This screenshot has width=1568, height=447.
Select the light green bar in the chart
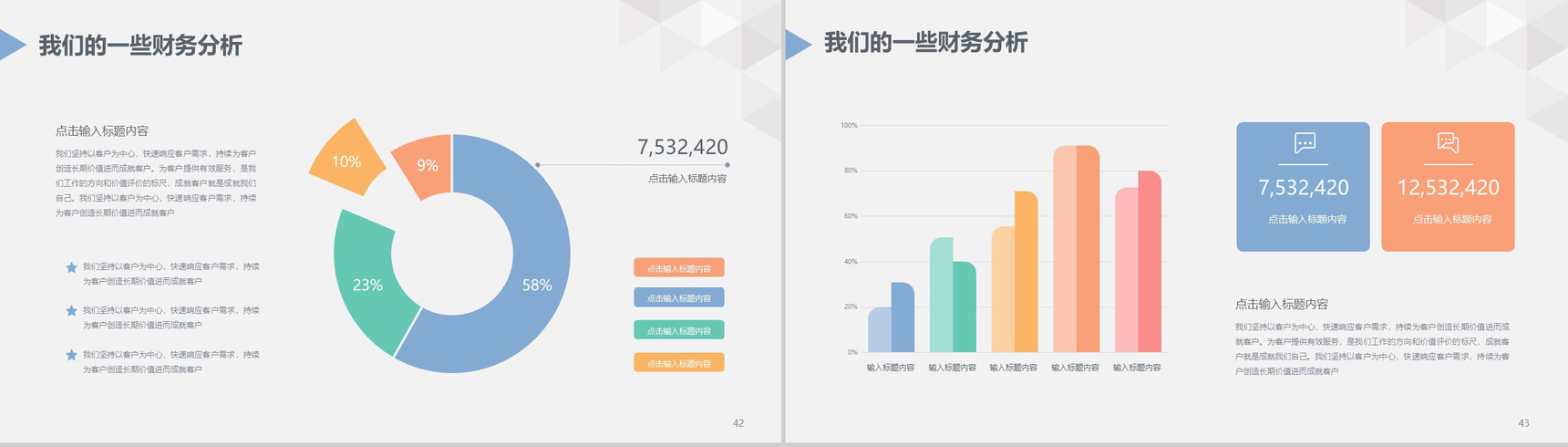[x=942, y=295]
